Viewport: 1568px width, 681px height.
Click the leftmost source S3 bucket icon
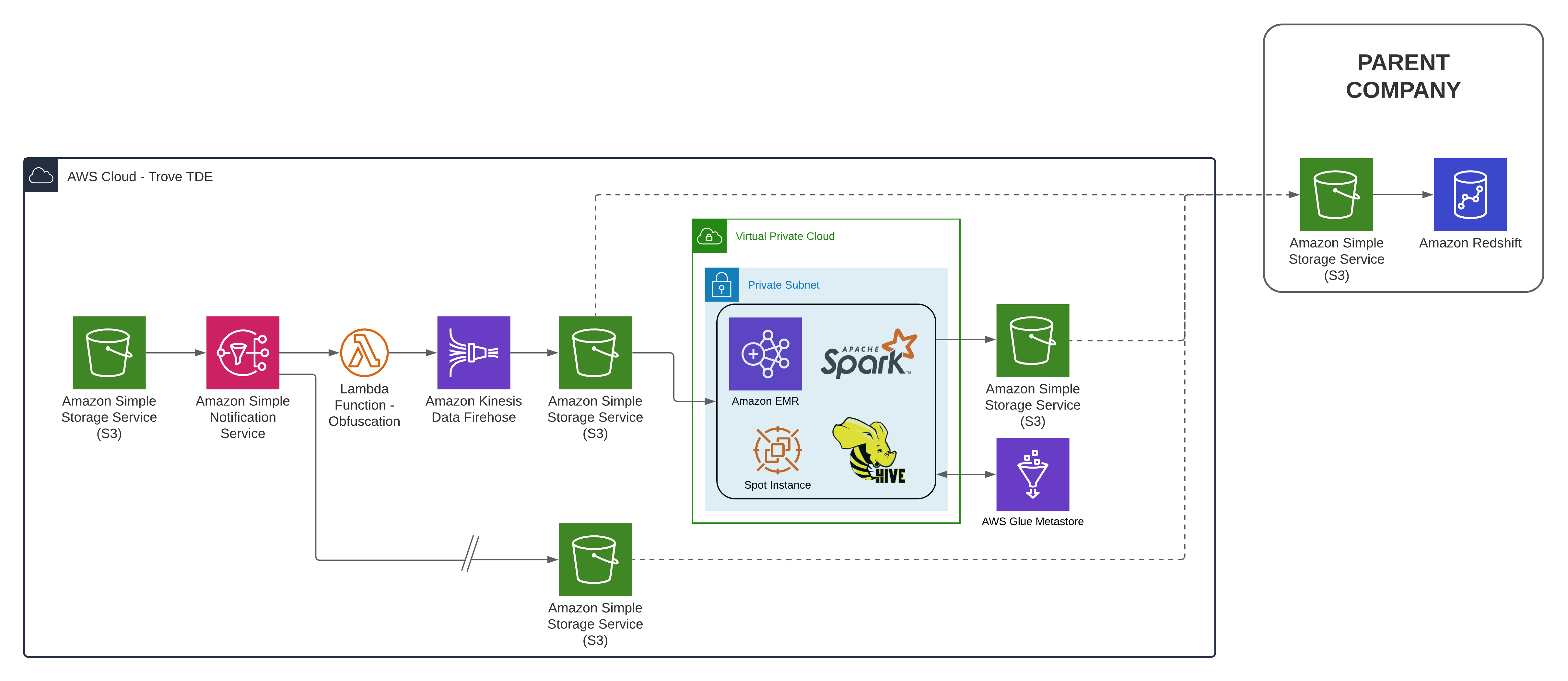(109, 352)
